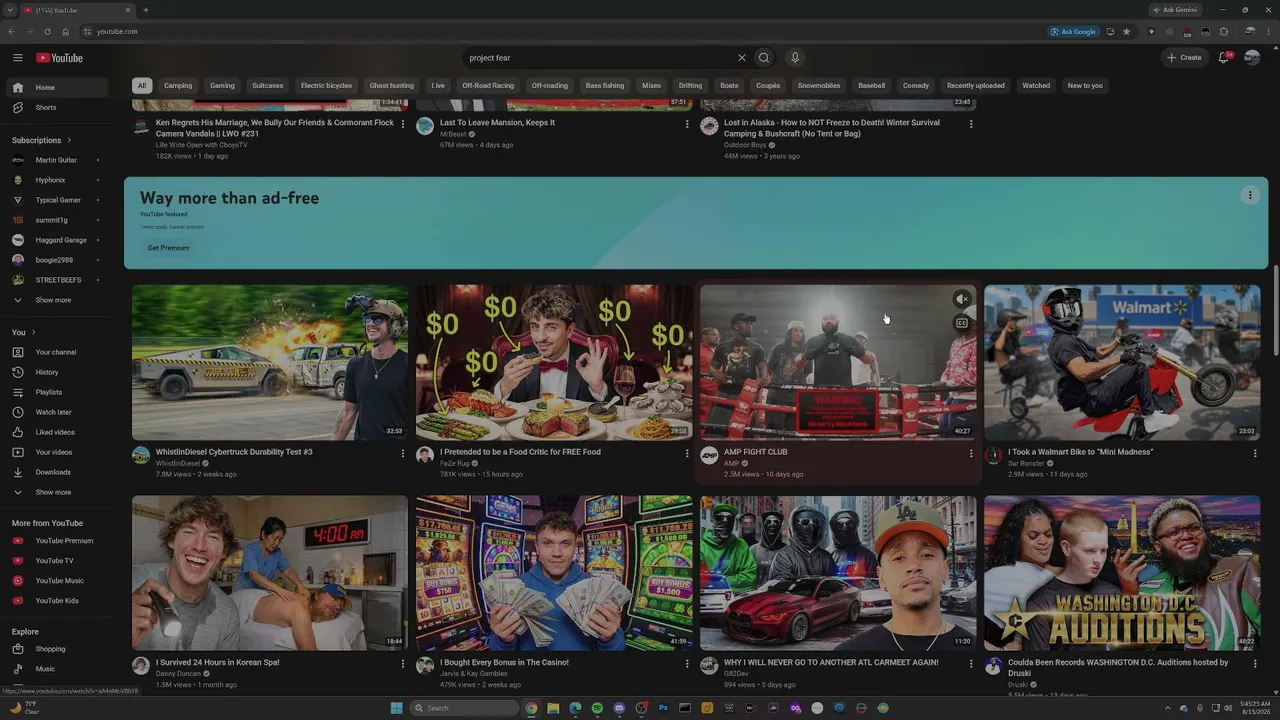The height and width of the screenshot is (720, 1280).
Task: Open the Typical Gamer subscription
Action: point(60,200)
